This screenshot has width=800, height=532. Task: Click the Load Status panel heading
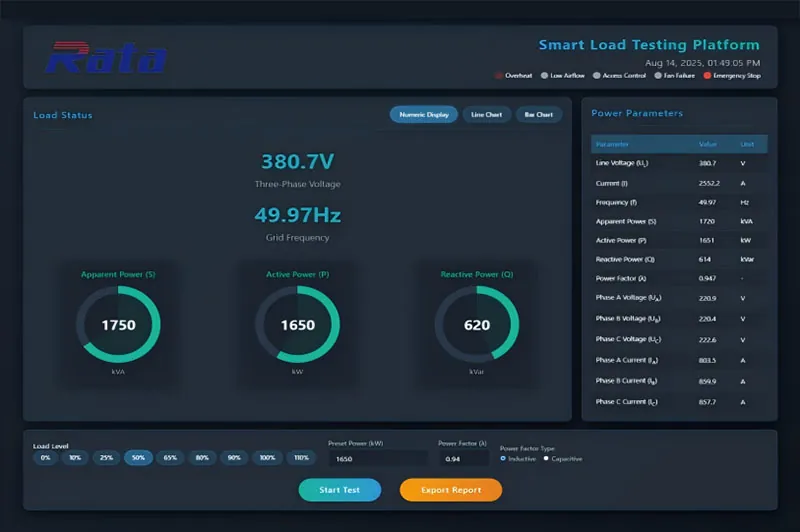pyautogui.click(x=63, y=115)
